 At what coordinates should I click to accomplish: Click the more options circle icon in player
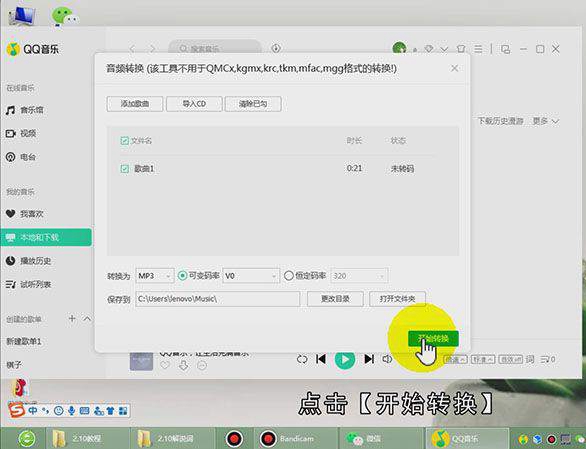(x=202, y=365)
